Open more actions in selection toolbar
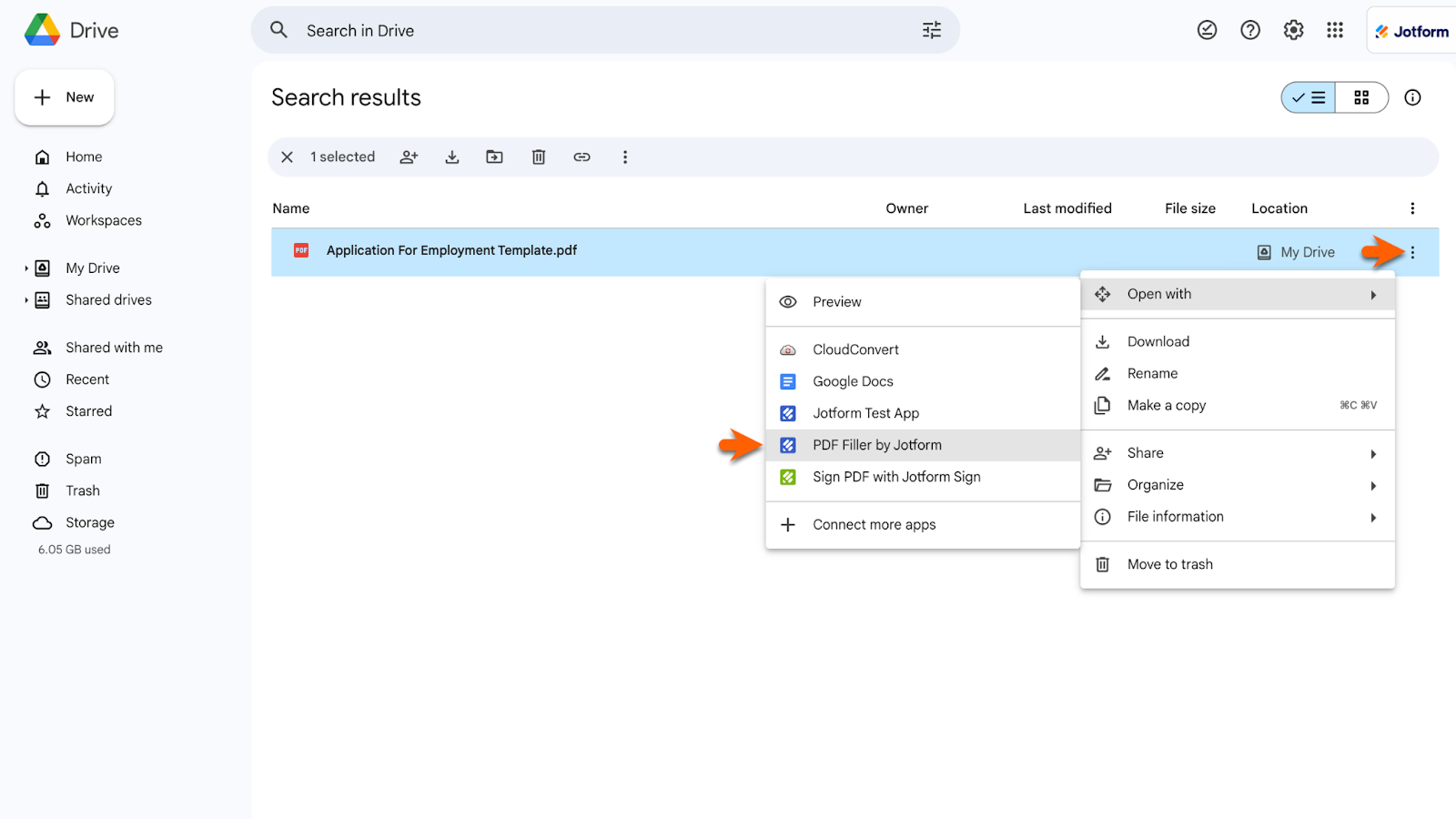 pos(625,157)
